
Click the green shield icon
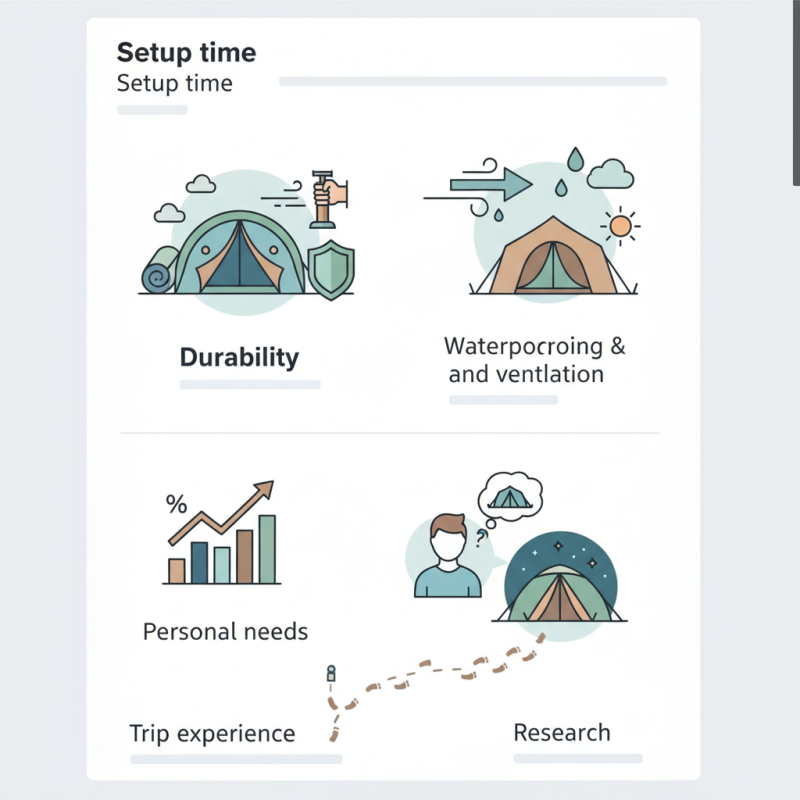(x=332, y=270)
